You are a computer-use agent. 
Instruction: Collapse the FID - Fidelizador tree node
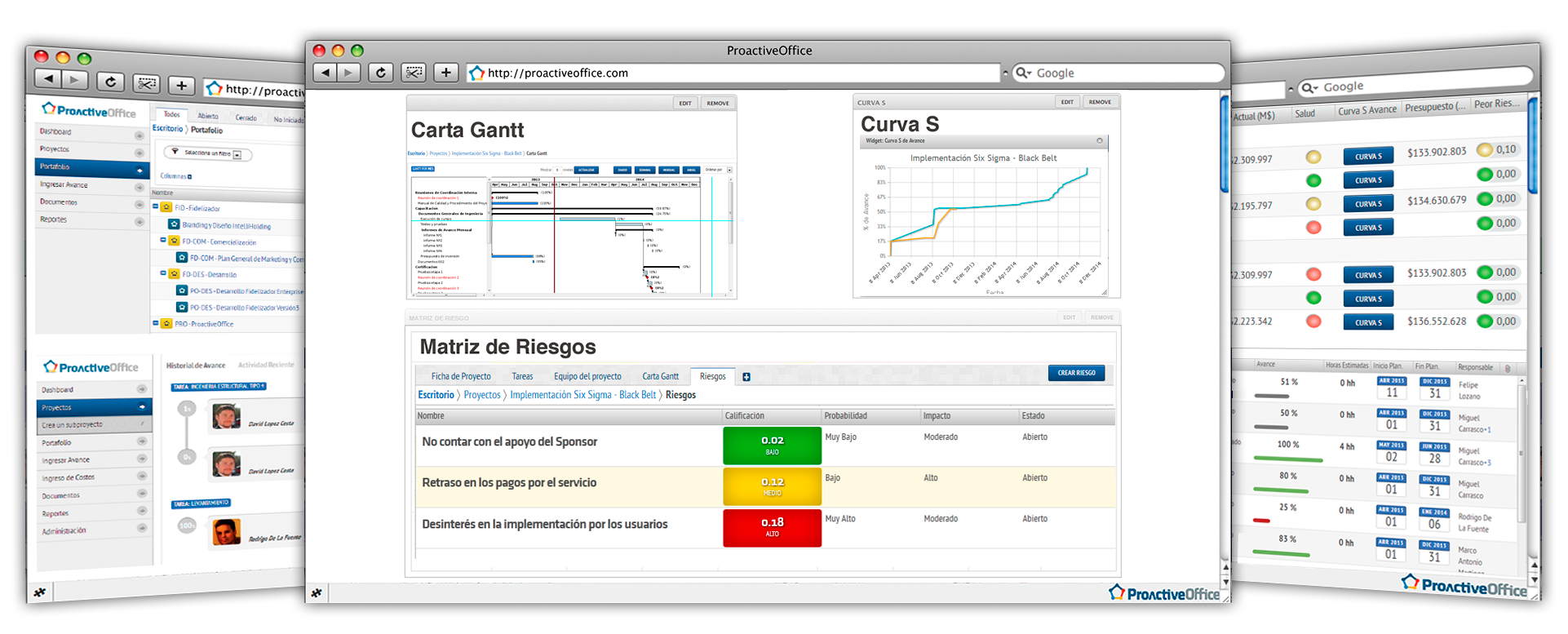click(156, 206)
